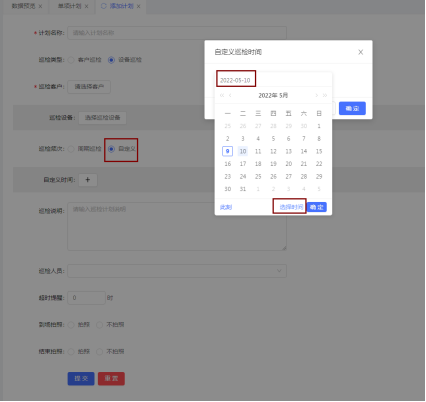The width and height of the screenshot is (426, 402).
Task: Go to previous year in calendar
Action: pyautogui.click(x=222, y=95)
